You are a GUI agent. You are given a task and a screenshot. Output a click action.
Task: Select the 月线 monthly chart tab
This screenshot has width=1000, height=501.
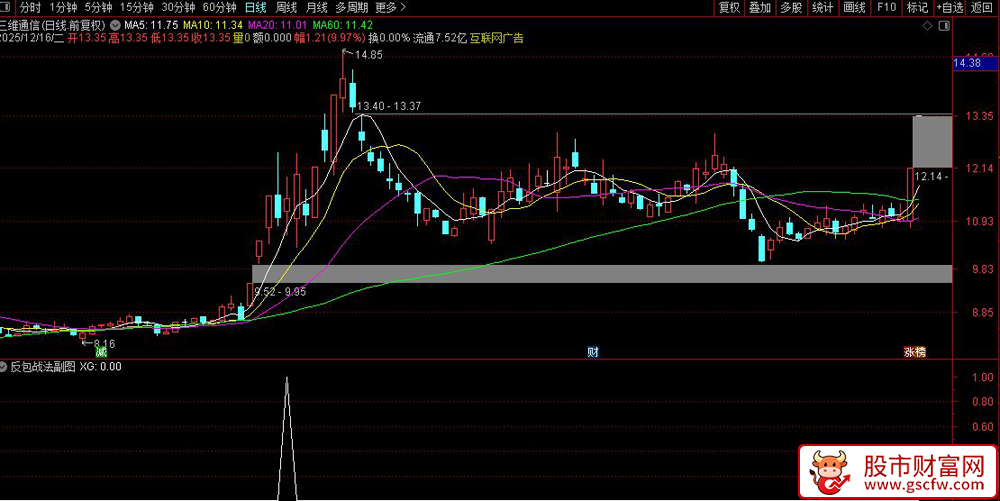coord(316,8)
